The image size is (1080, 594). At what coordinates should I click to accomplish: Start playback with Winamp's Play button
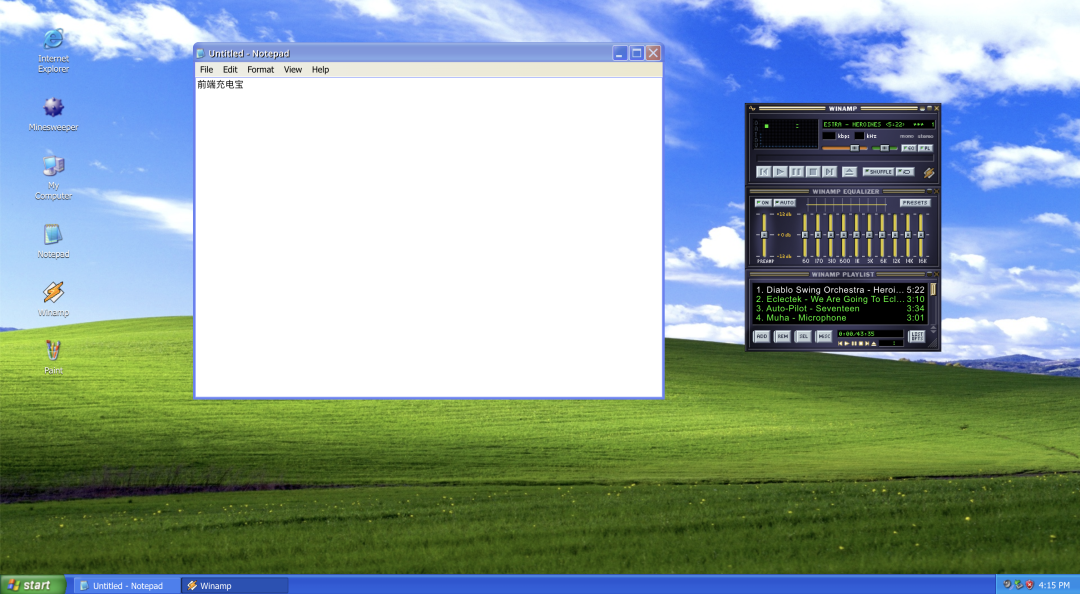tap(780, 172)
